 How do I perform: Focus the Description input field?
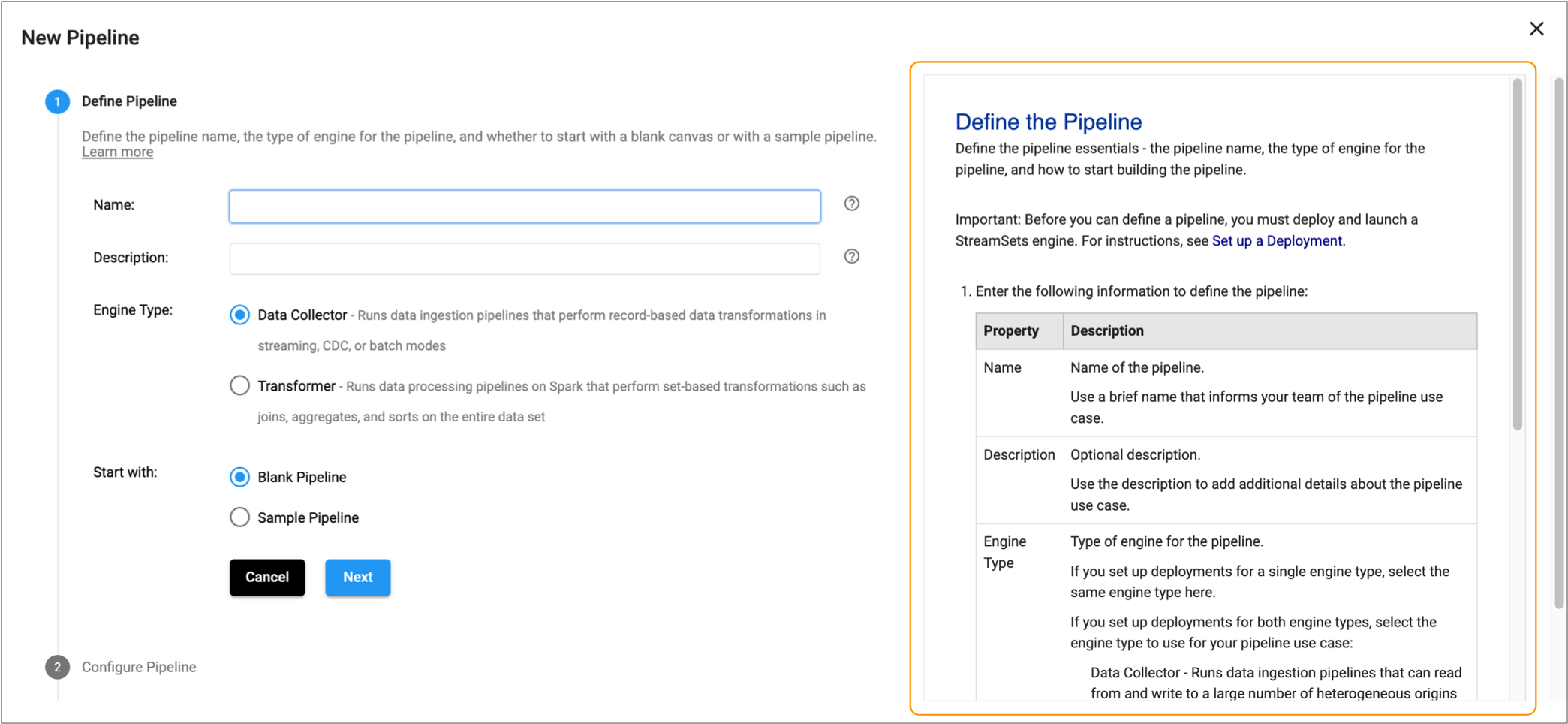[x=525, y=258]
